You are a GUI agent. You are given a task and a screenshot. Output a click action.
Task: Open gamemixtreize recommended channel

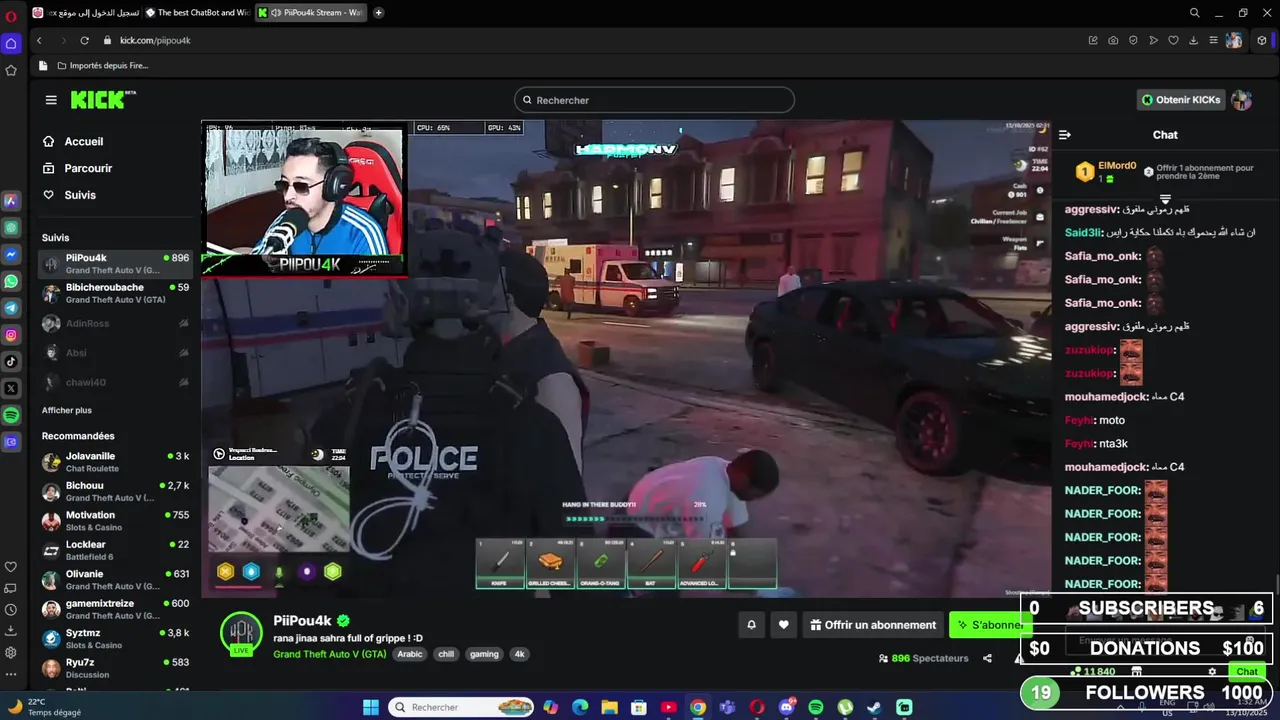click(115, 609)
